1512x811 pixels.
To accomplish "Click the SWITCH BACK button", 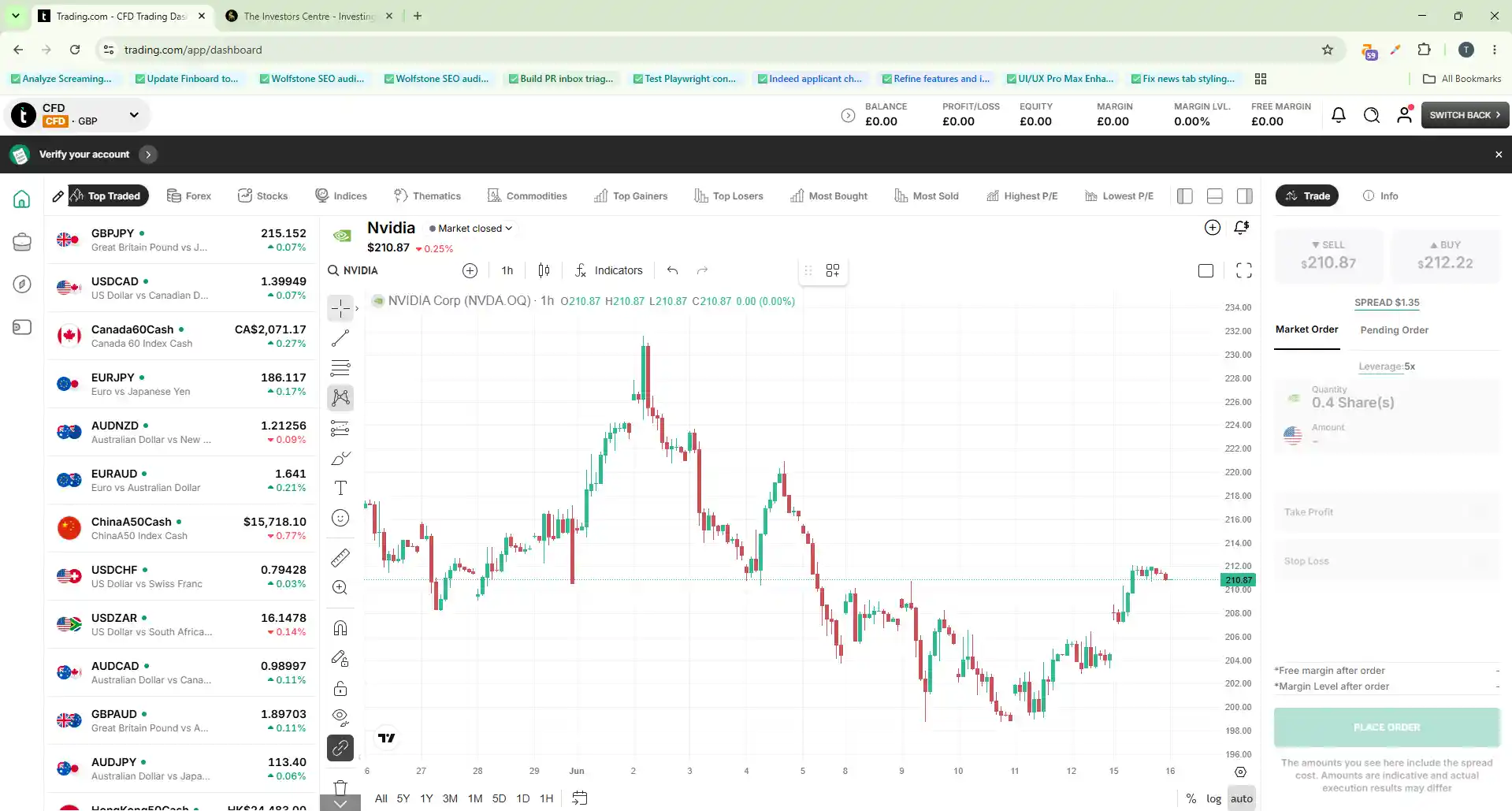I will click(1465, 115).
